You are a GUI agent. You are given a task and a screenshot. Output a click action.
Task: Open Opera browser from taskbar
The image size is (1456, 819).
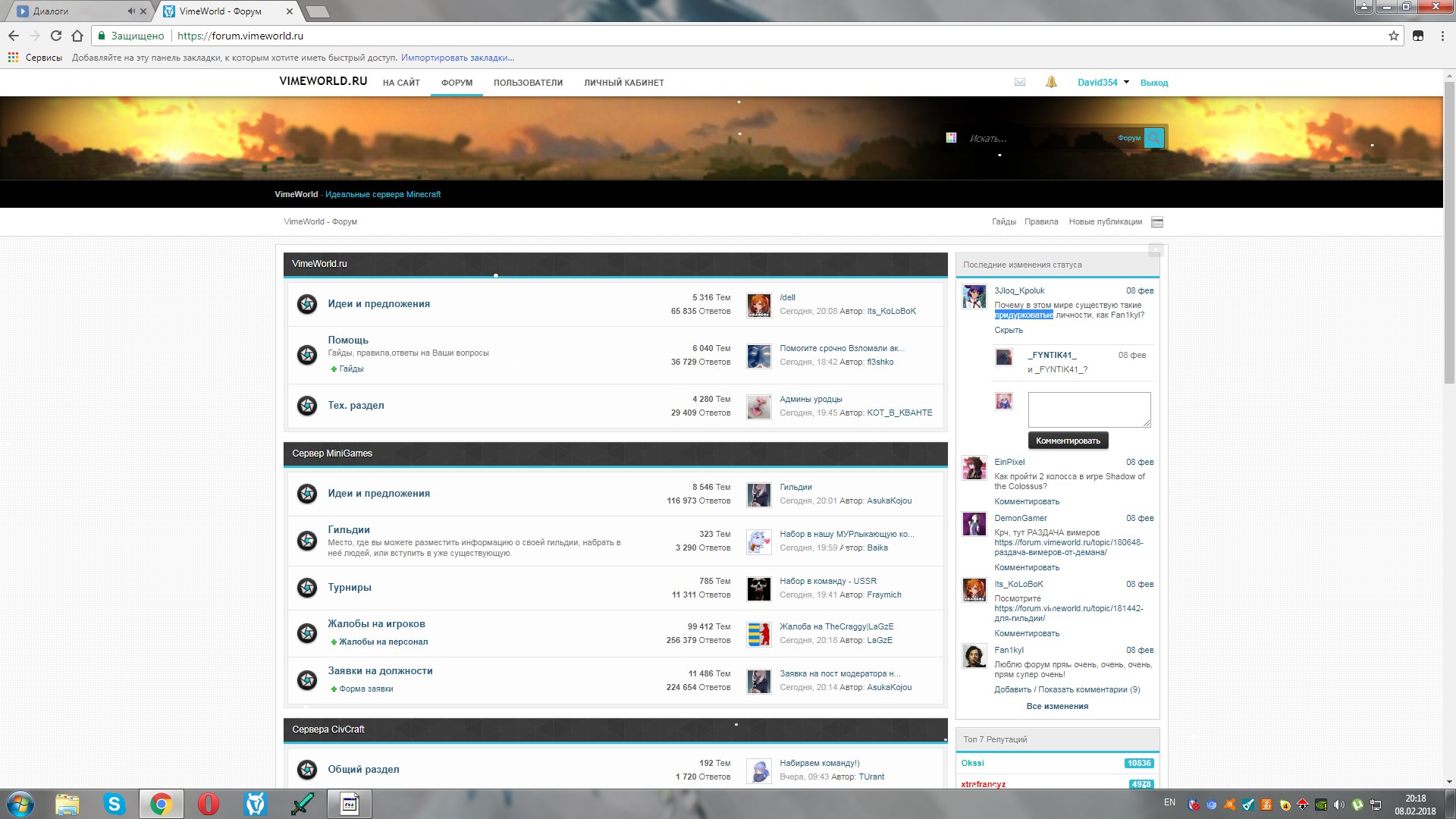(x=208, y=804)
